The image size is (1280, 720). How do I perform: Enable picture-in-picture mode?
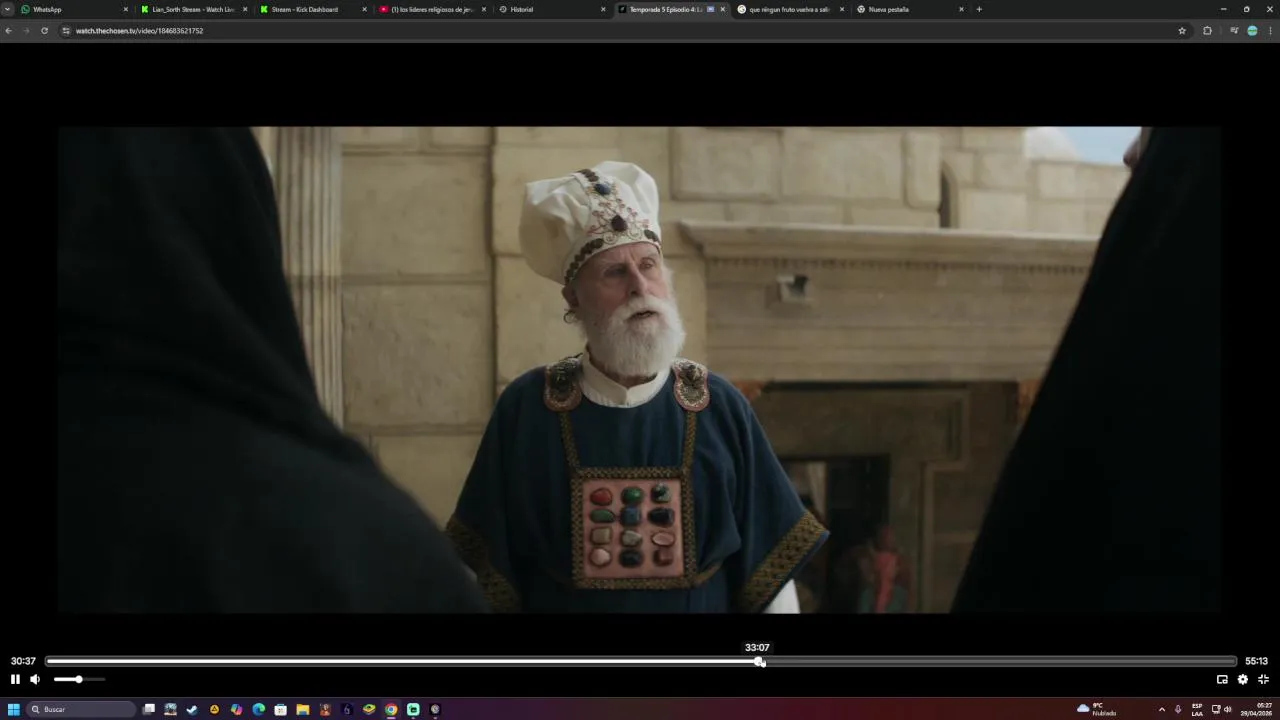point(1222,679)
